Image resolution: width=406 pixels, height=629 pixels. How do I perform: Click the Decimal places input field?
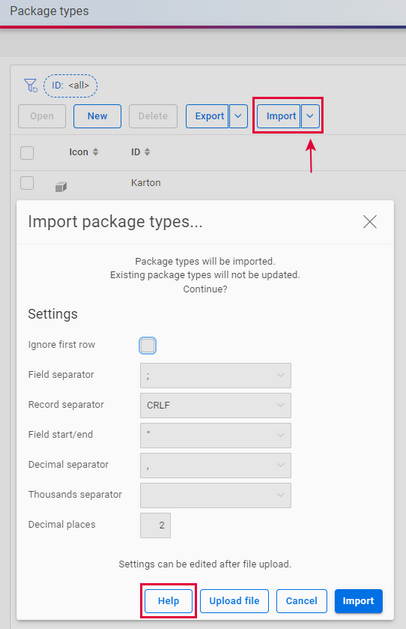click(x=155, y=525)
